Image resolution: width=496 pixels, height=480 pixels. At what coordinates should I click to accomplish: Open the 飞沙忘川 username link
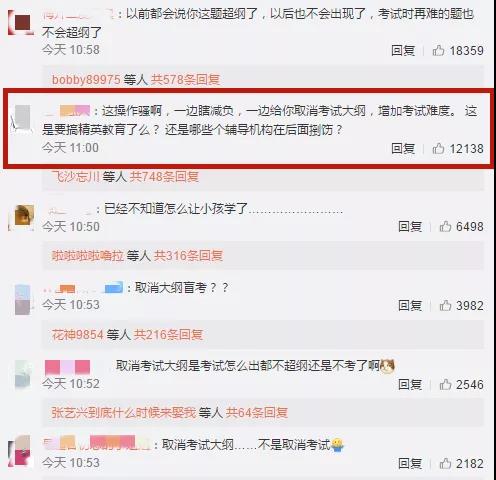76,176
